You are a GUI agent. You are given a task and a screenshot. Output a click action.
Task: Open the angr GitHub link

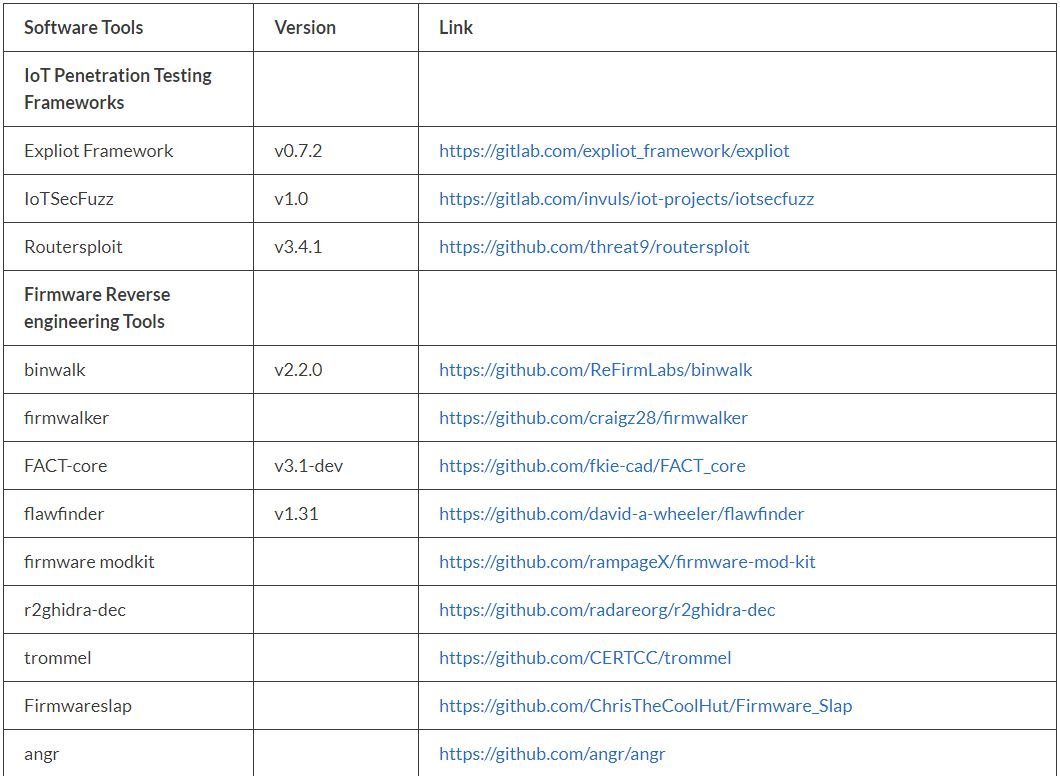pos(552,754)
